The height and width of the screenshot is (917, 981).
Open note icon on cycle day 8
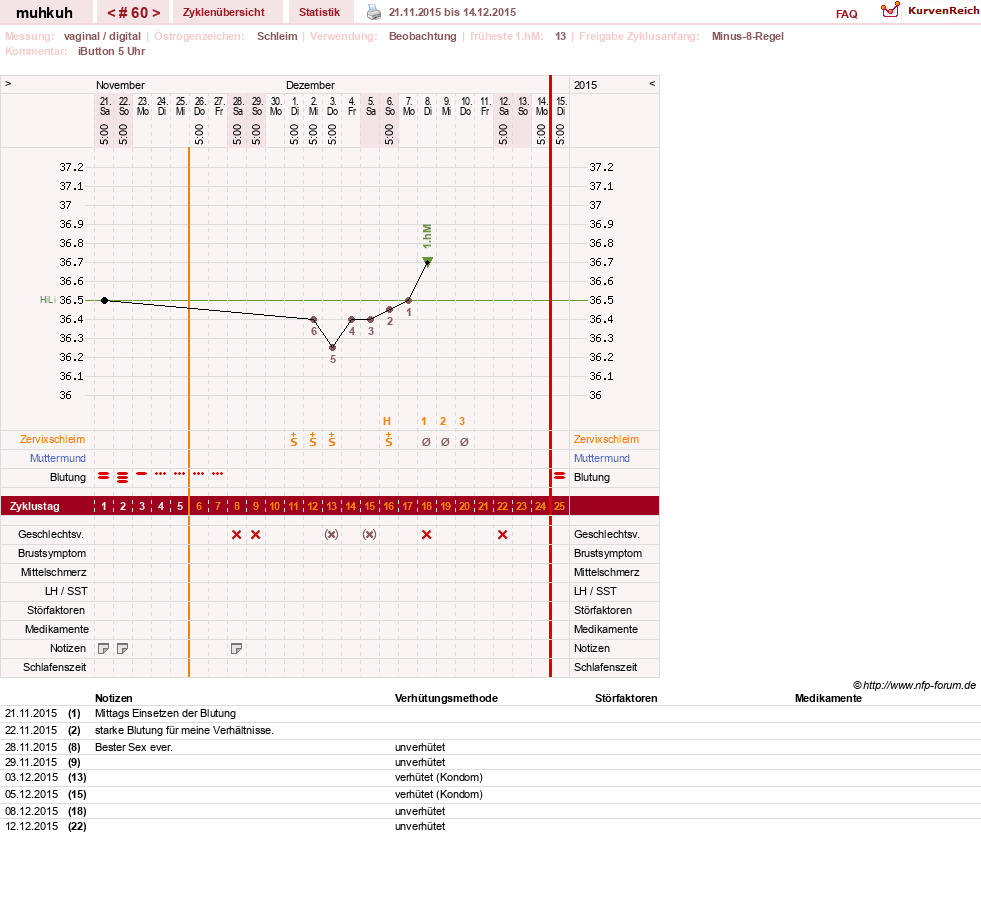click(236, 649)
